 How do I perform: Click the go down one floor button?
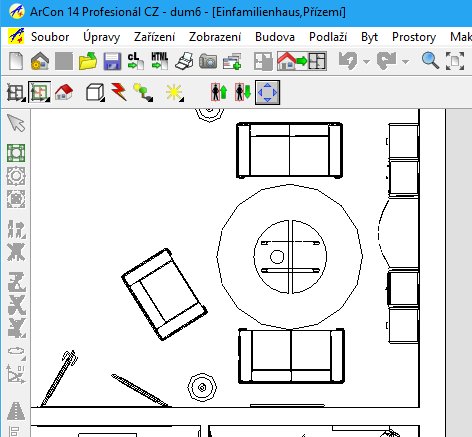click(x=243, y=92)
